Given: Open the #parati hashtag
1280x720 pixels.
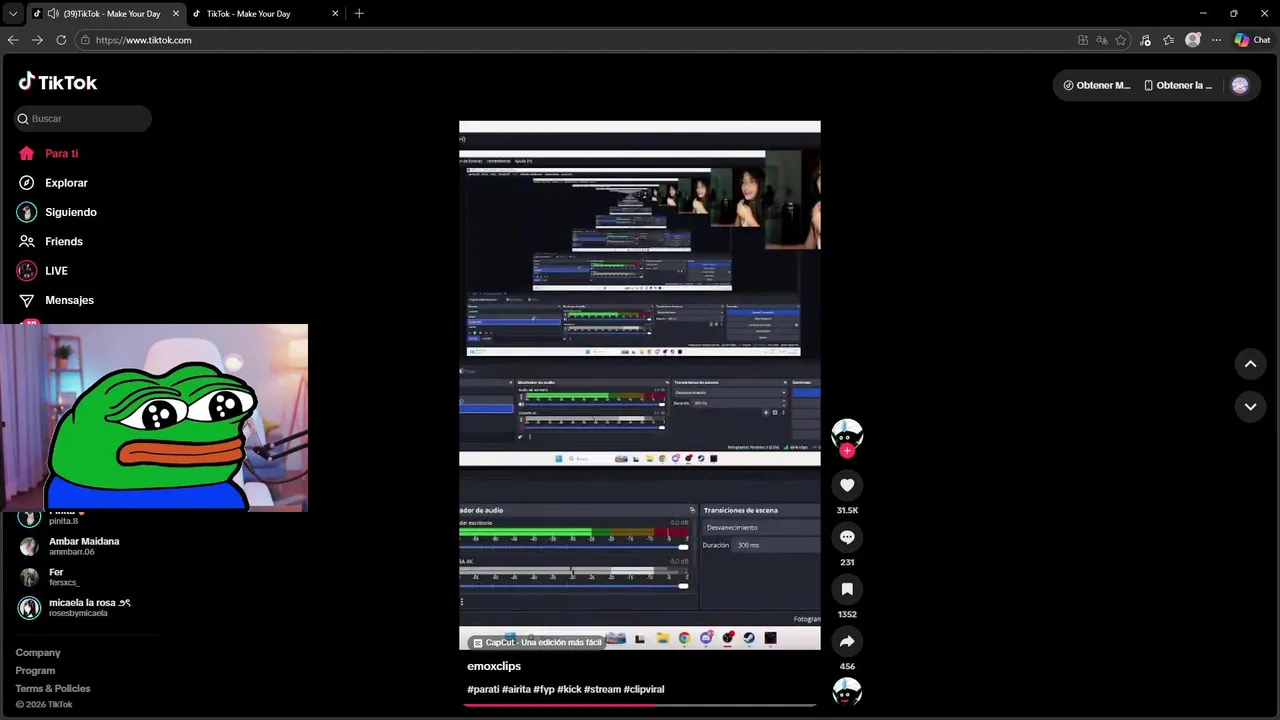Looking at the screenshot, I should click(x=483, y=689).
